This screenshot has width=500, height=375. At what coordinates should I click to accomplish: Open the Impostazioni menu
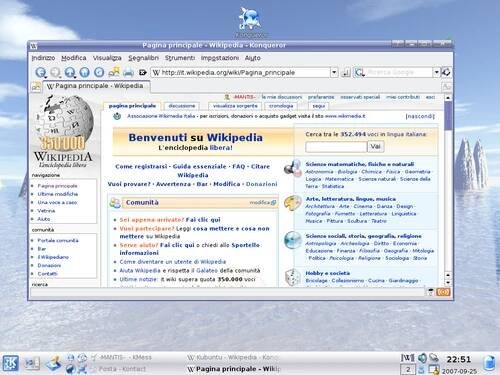220,58
